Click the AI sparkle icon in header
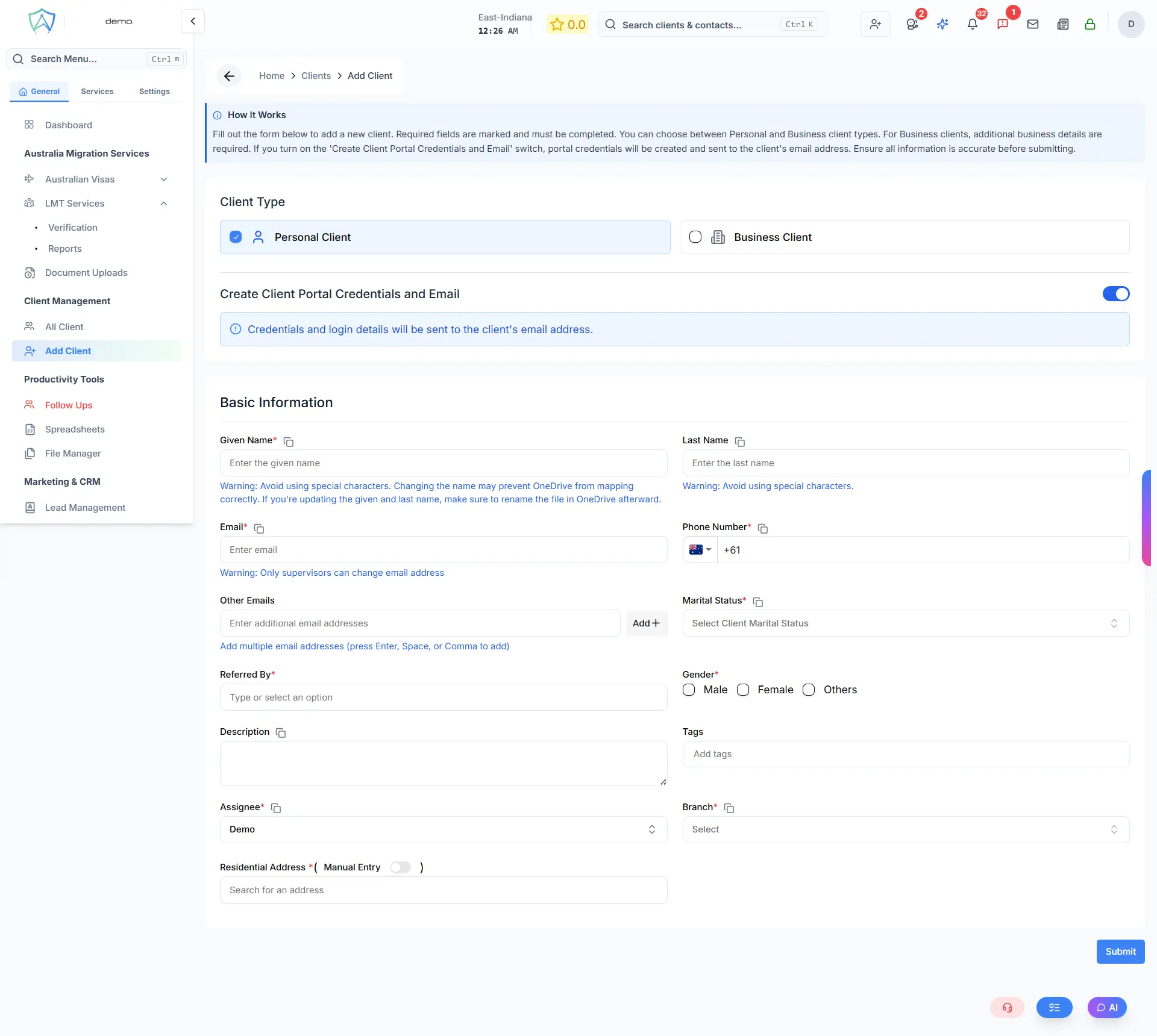1157x1036 pixels. coord(942,24)
